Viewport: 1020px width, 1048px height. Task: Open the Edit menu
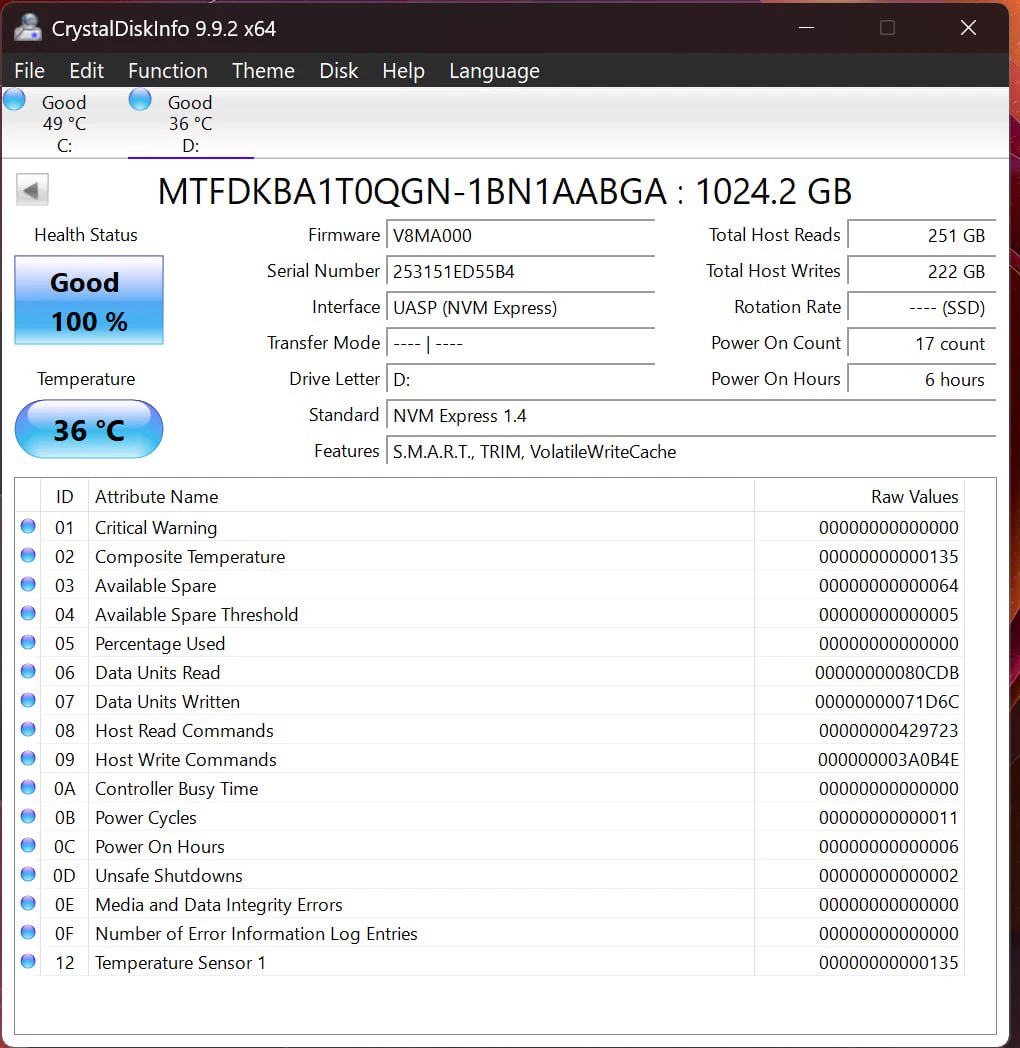[86, 70]
